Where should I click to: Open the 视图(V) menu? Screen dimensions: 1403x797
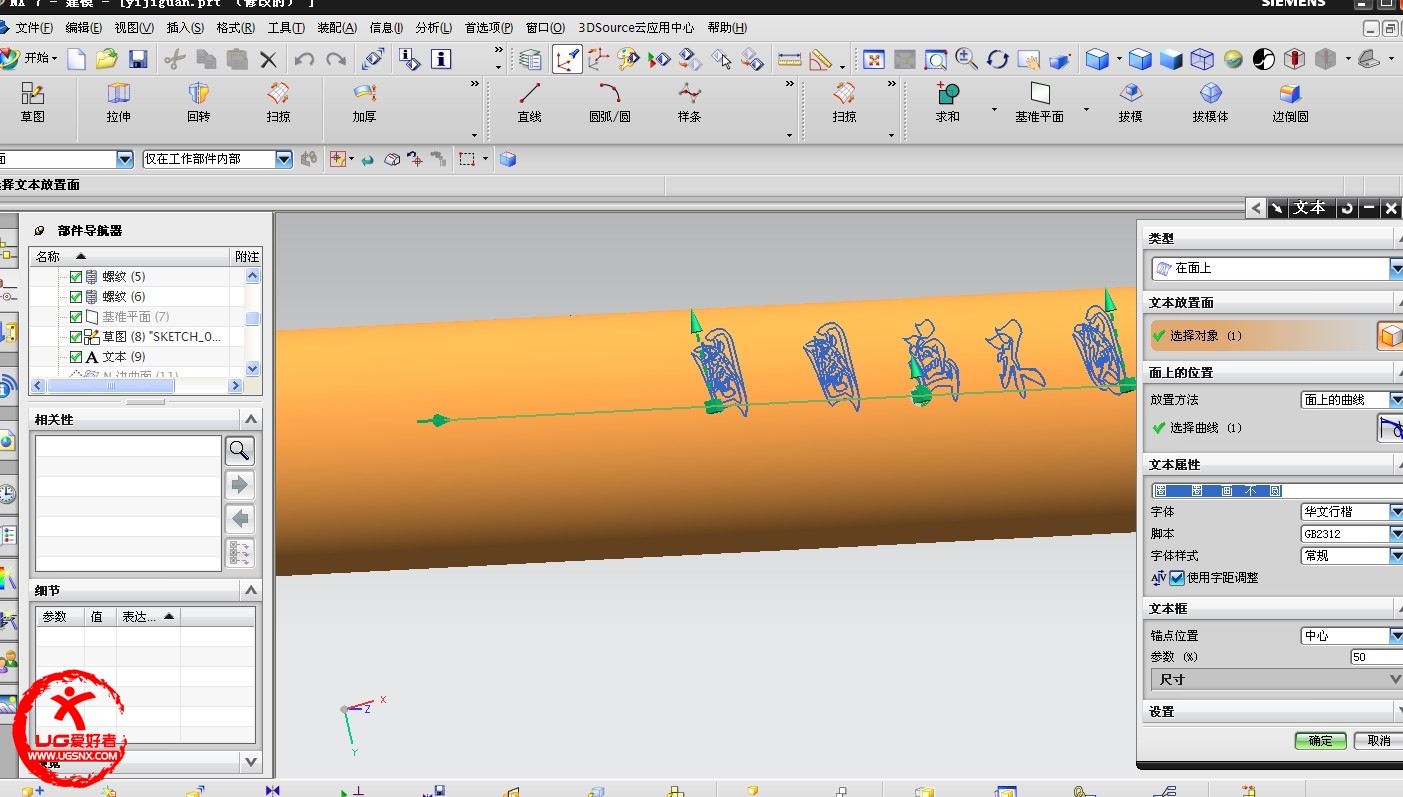point(134,28)
